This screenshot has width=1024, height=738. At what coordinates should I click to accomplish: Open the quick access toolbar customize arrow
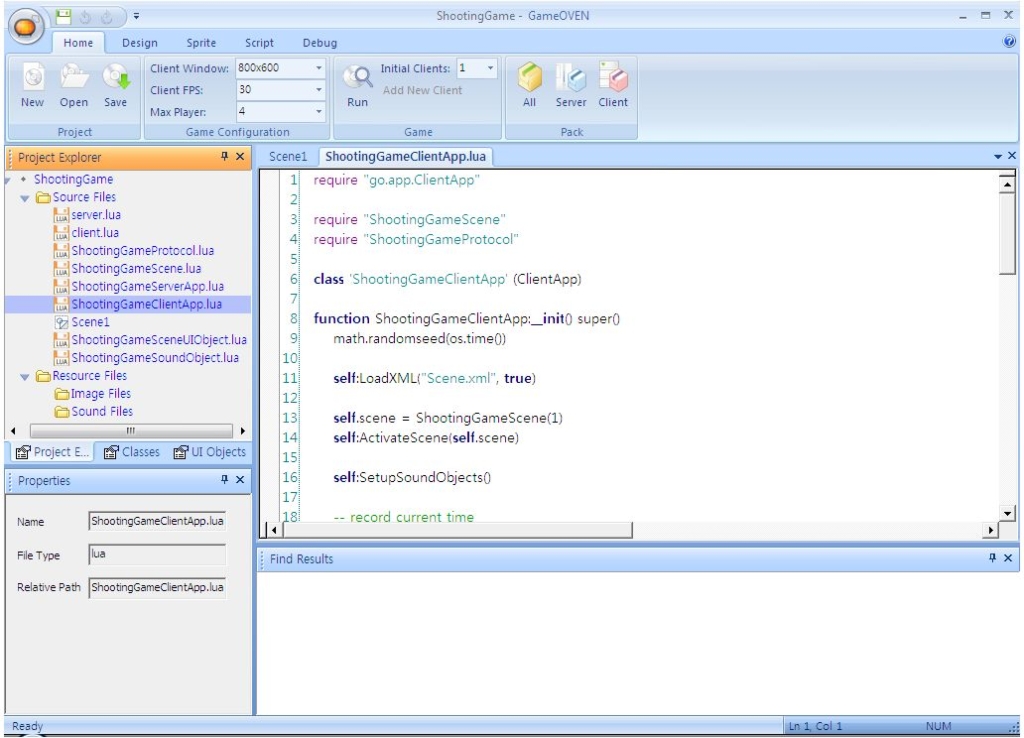[x=136, y=16]
